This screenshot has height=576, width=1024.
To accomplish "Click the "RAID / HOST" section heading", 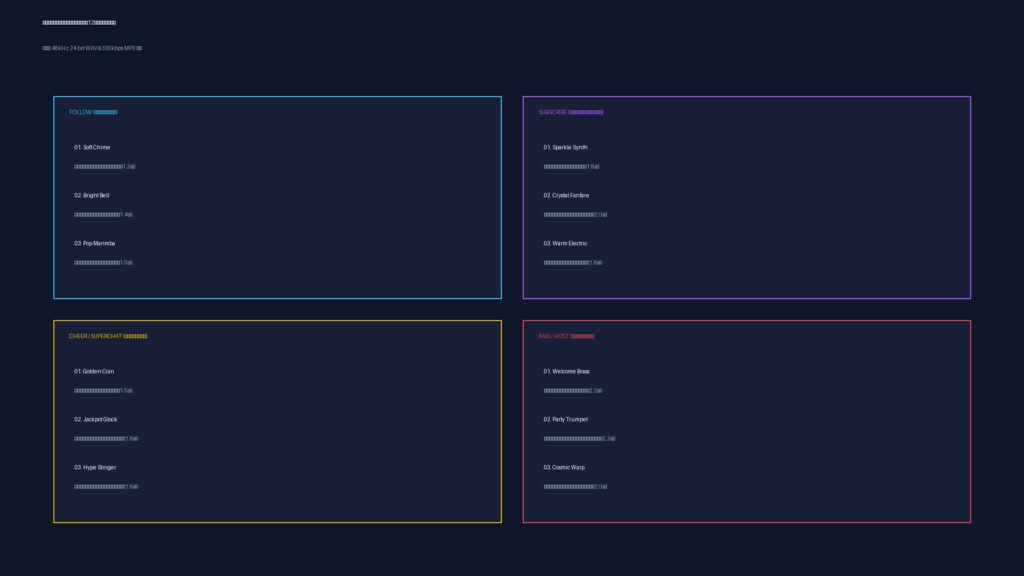I will point(566,336).
